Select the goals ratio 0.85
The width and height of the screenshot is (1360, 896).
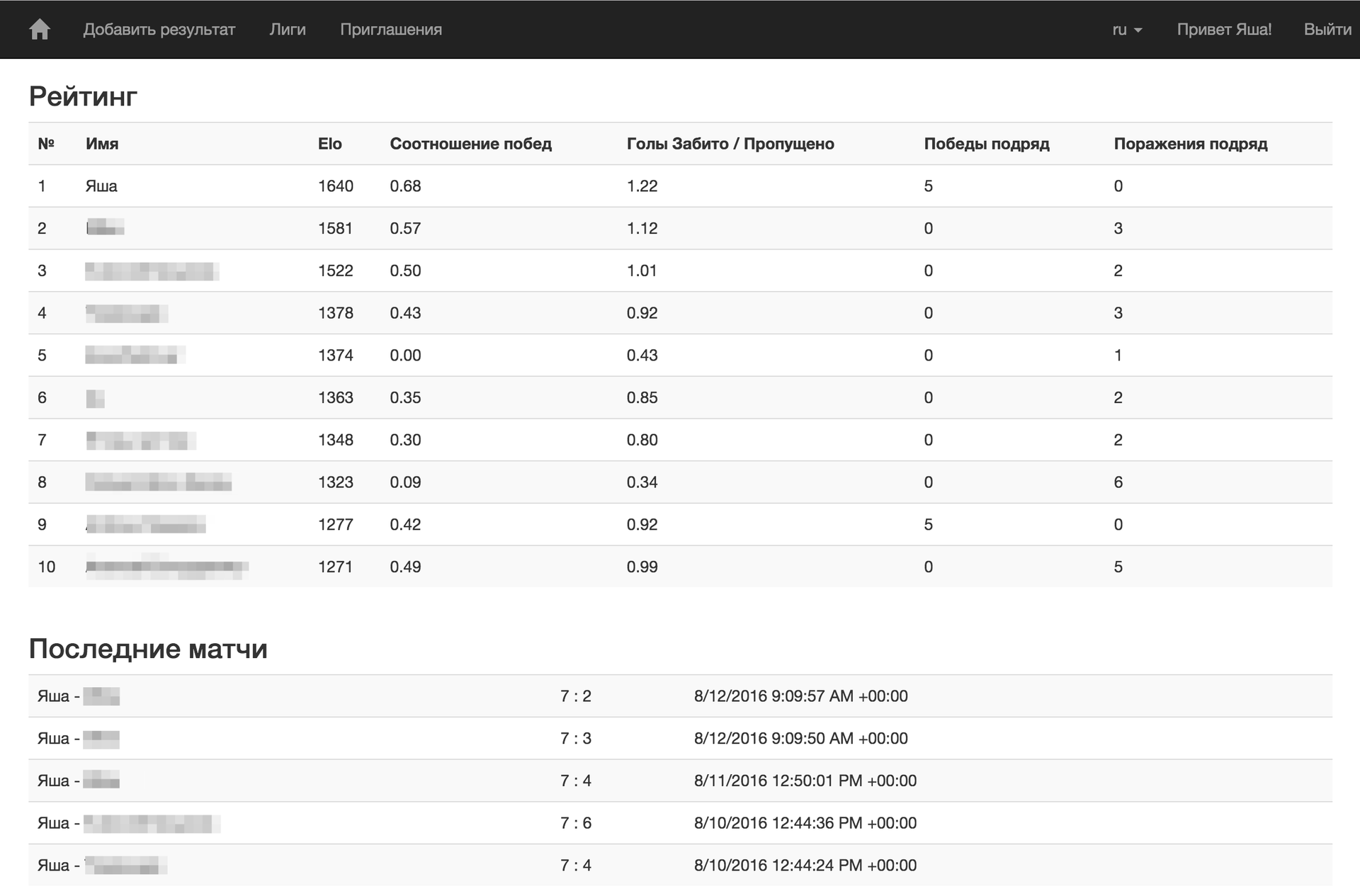point(642,398)
